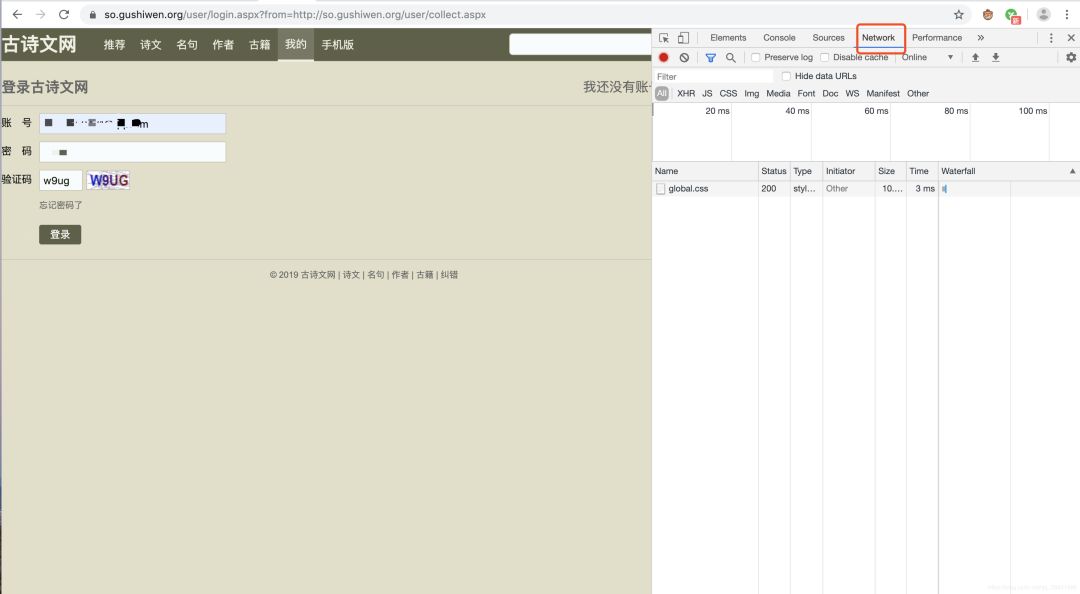This screenshot has width=1080, height=594.
Task: Reload the page with refresh icon
Action: pos(64,14)
